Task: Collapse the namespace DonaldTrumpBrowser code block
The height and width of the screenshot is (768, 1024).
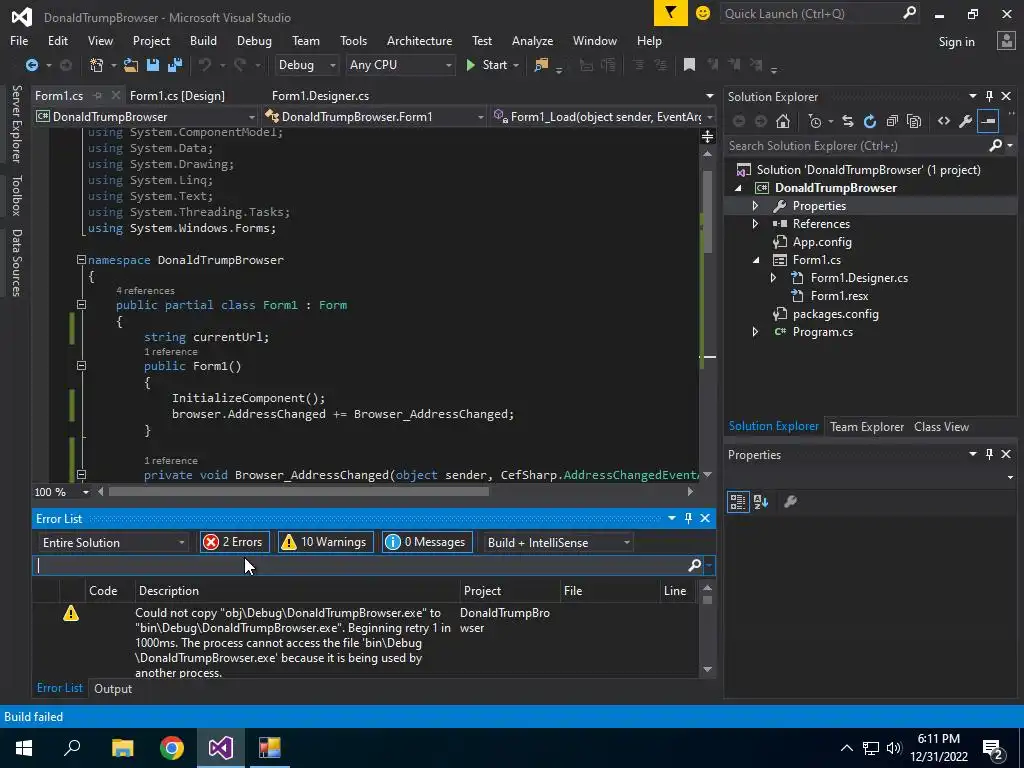Action: tap(81, 260)
